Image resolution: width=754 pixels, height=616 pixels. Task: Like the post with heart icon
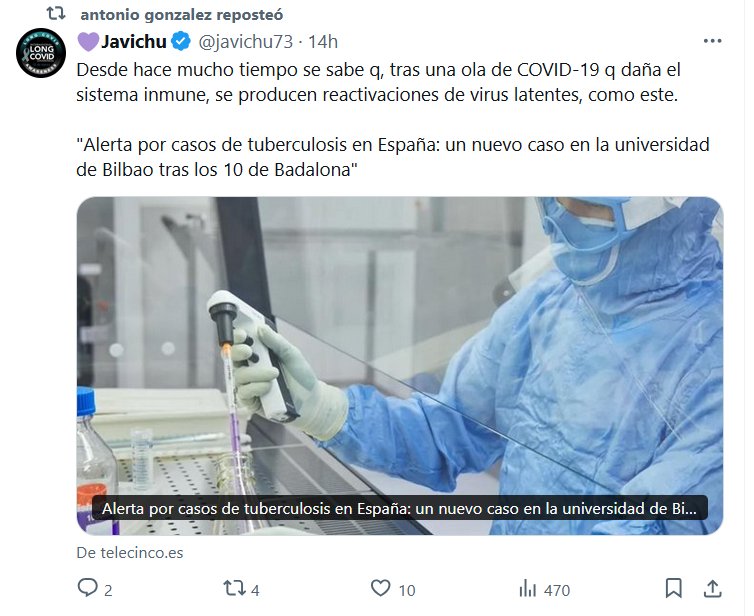381,588
